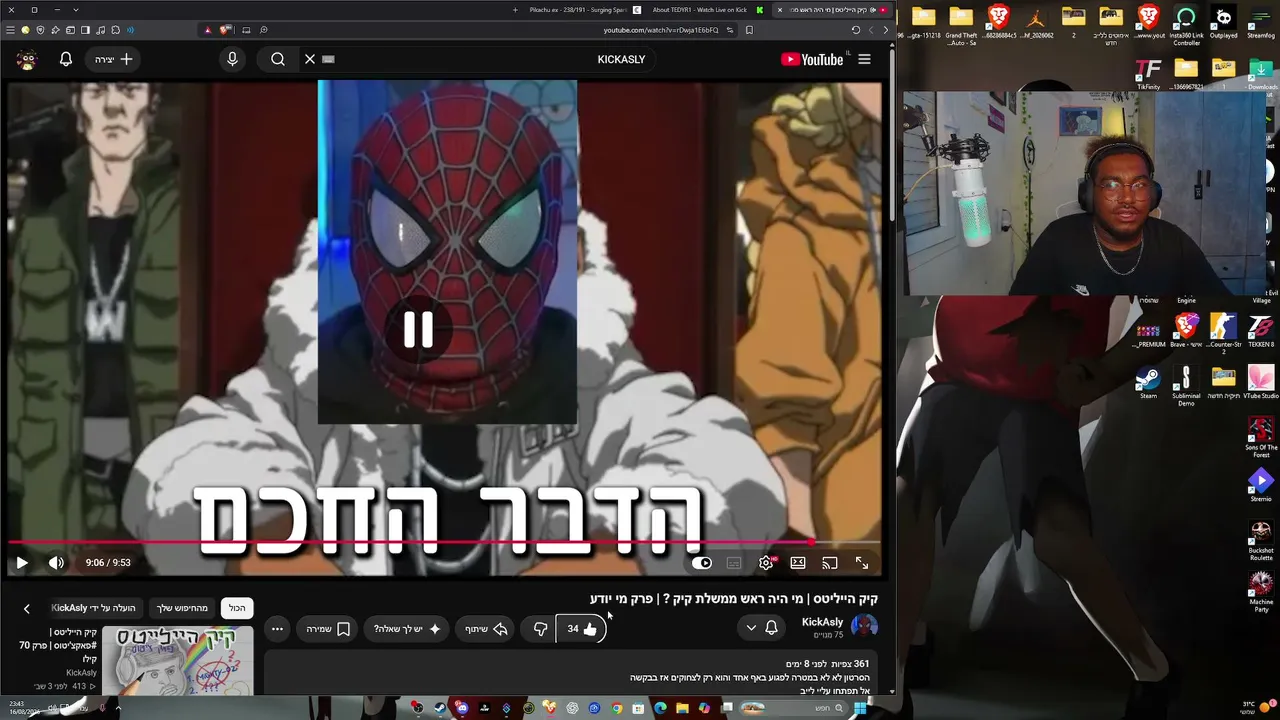Open the Ask (יש לך שאלה?) button
Screen dimensions: 1280x720
pyautogui.click(x=407, y=629)
